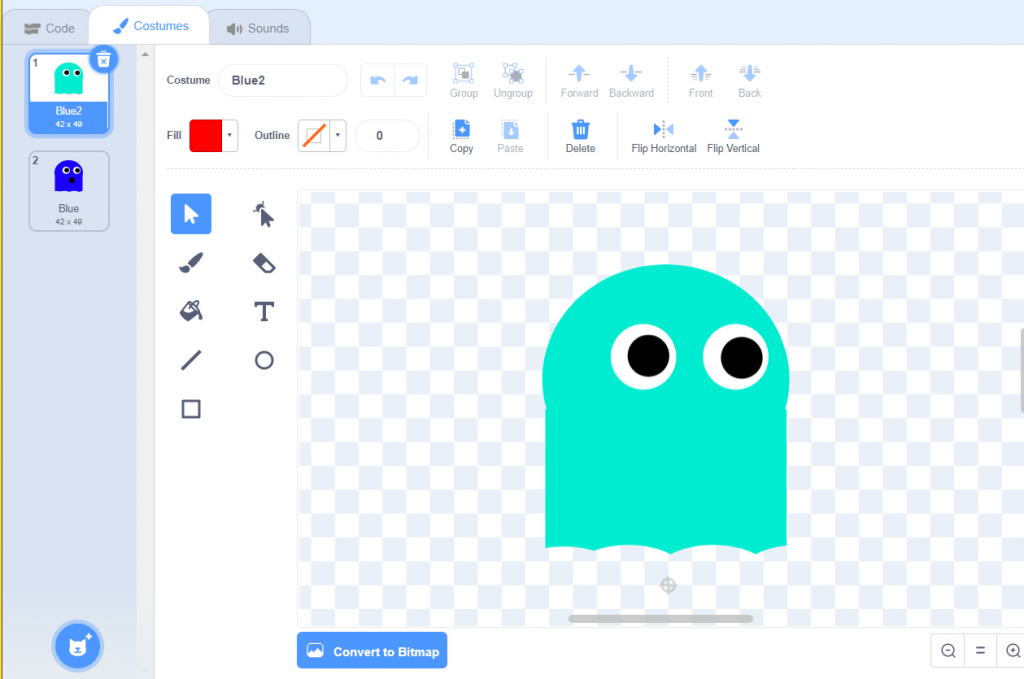Delete the selected shape
The height and width of the screenshot is (679, 1024).
(x=581, y=133)
